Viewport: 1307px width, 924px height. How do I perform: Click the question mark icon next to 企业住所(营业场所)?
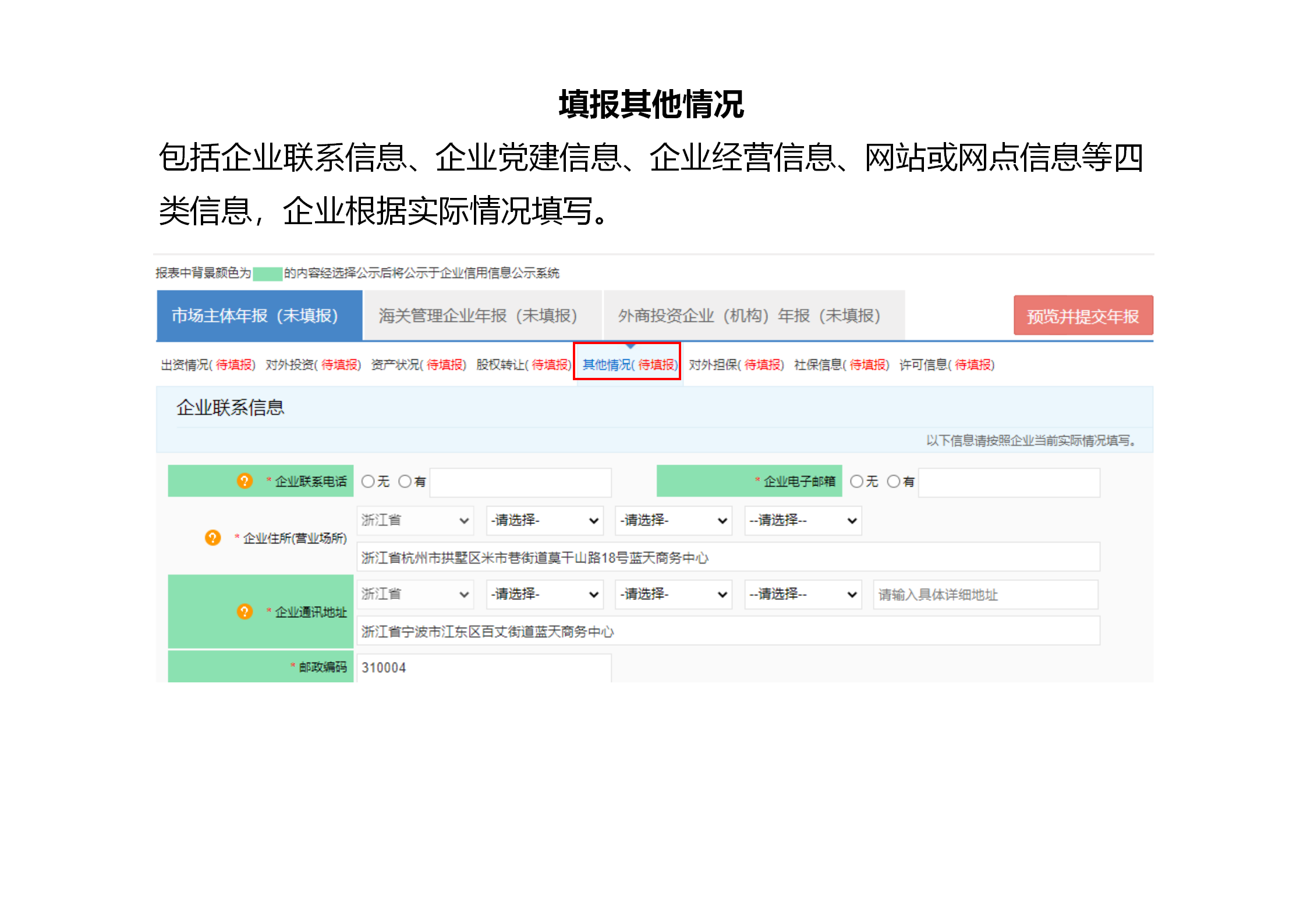(x=213, y=536)
